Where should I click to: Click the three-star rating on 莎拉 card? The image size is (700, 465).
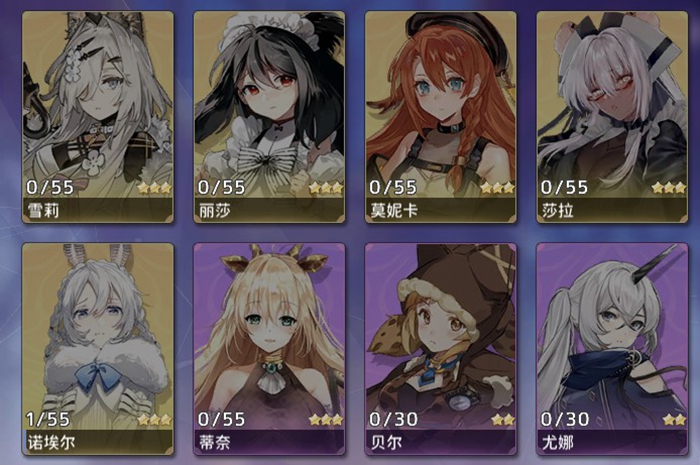click(x=669, y=188)
